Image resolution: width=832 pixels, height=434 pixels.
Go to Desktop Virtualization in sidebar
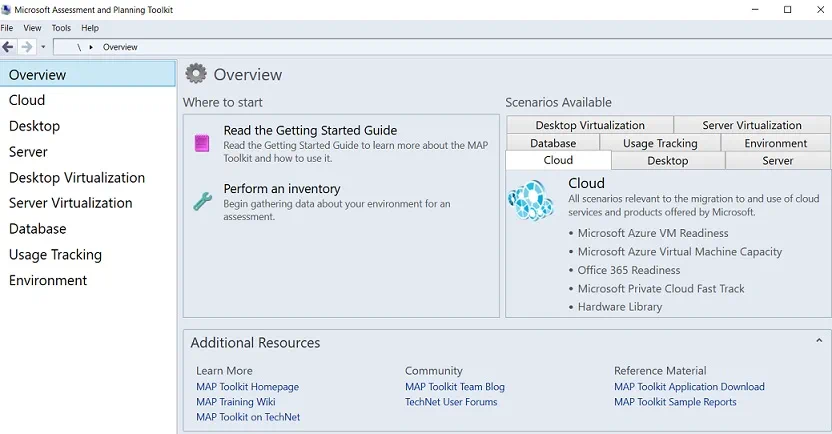[77, 178]
